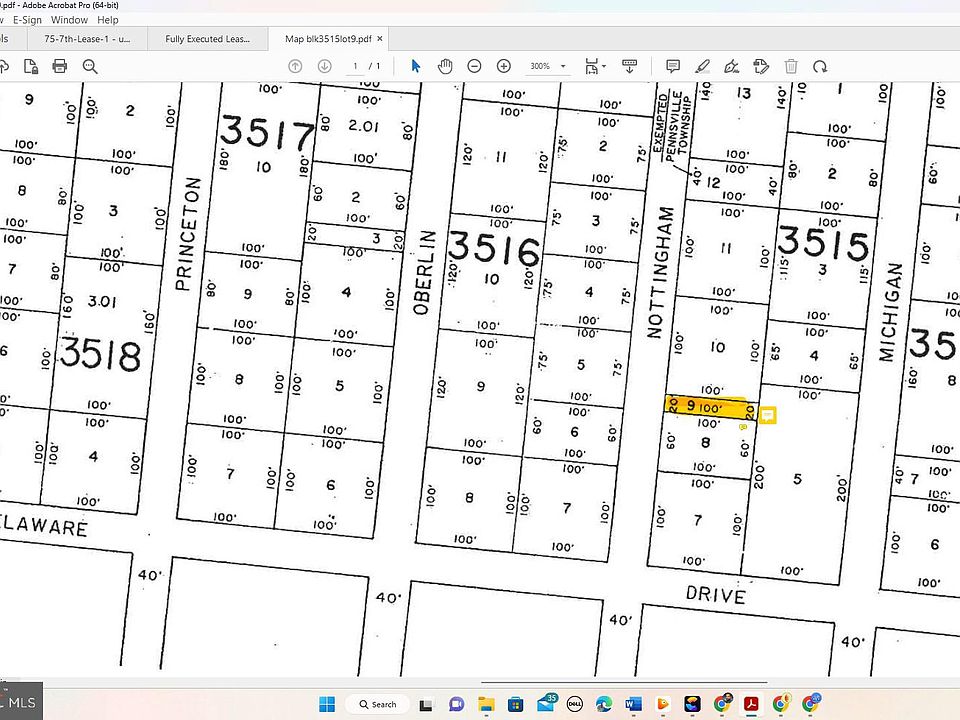Image resolution: width=960 pixels, height=720 pixels.
Task: Add a sticky note comment
Action: click(673, 66)
